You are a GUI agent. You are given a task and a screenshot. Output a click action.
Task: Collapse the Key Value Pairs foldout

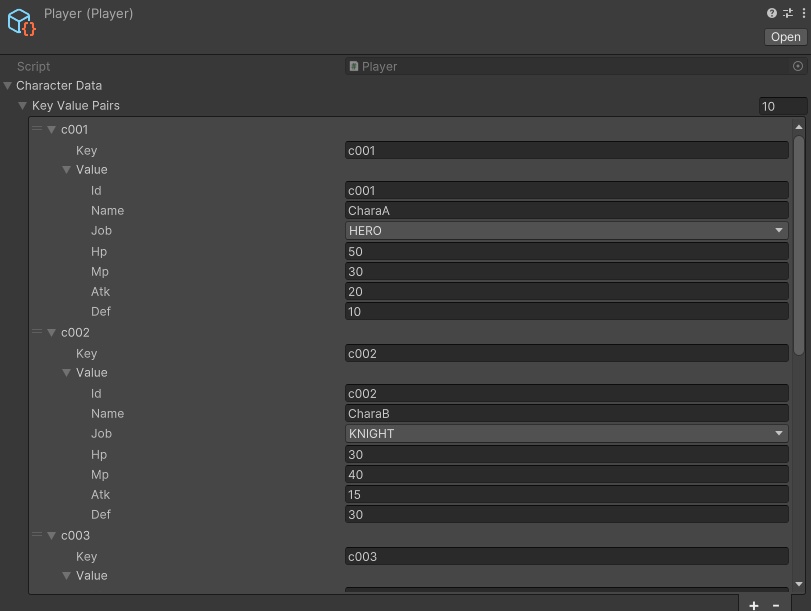22,105
